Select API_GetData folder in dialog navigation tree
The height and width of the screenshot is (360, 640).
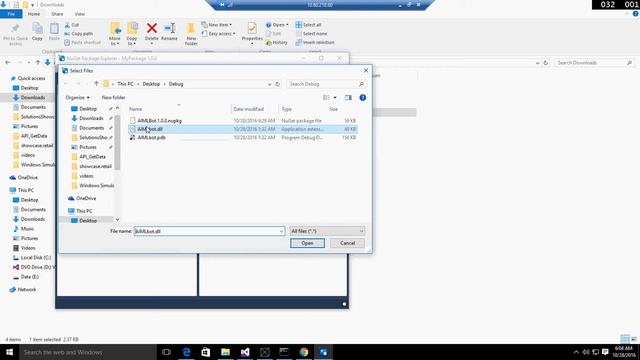(92, 157)
